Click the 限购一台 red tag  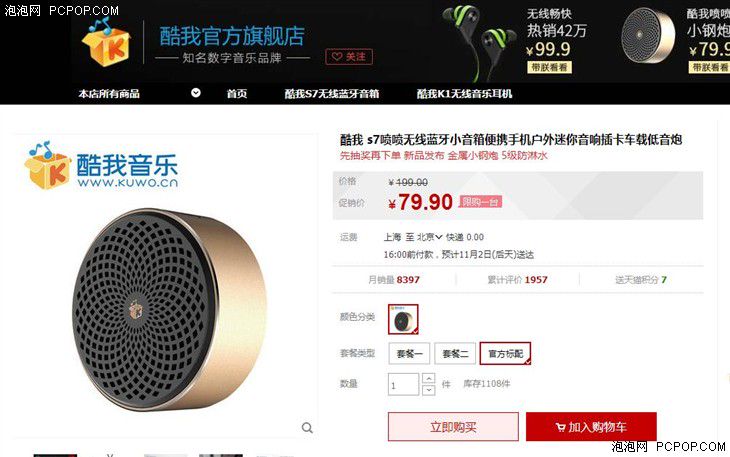(480, 202)
